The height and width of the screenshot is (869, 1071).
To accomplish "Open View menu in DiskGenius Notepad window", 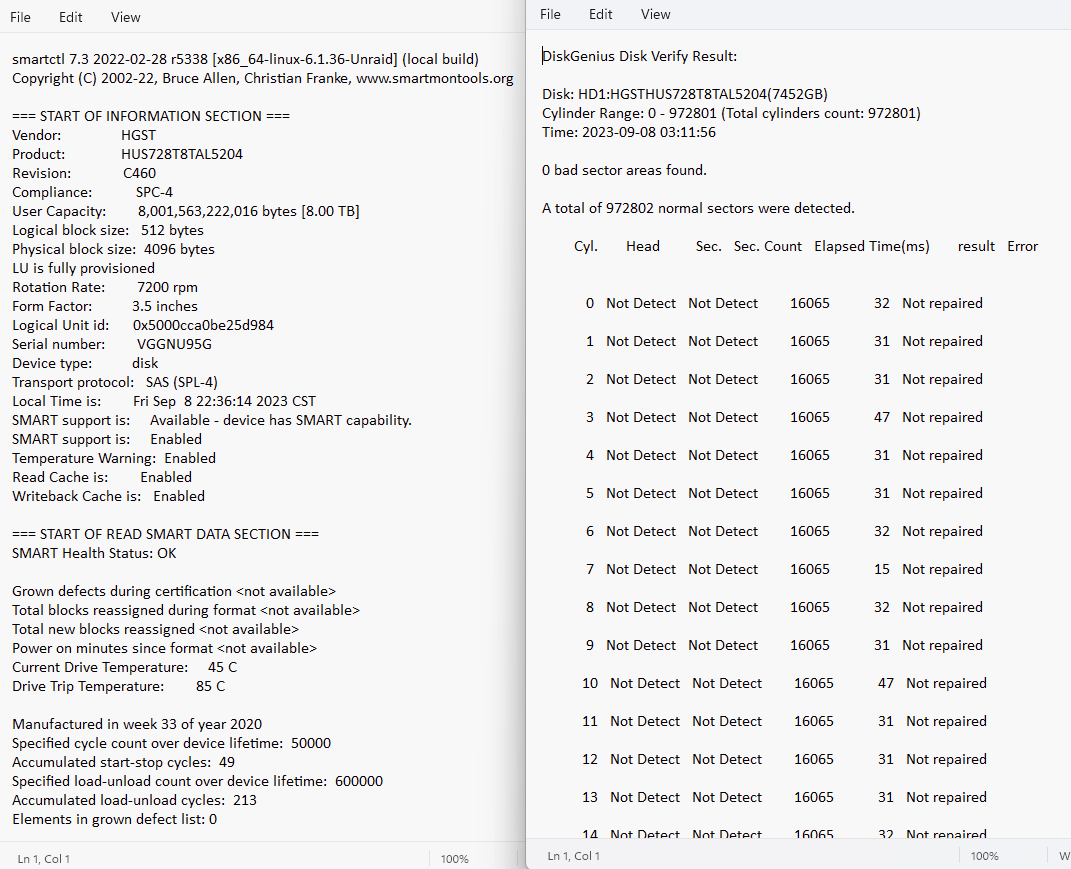I will 656,14.
